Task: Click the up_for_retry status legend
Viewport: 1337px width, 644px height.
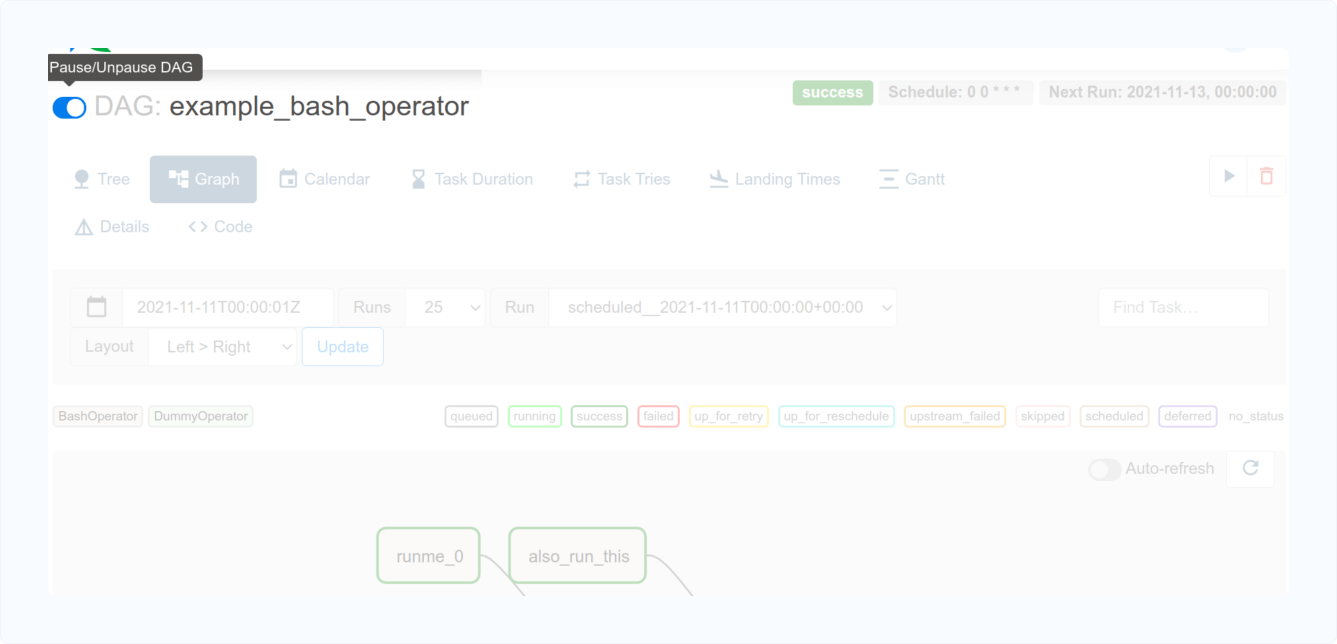Action: point(729,416)
